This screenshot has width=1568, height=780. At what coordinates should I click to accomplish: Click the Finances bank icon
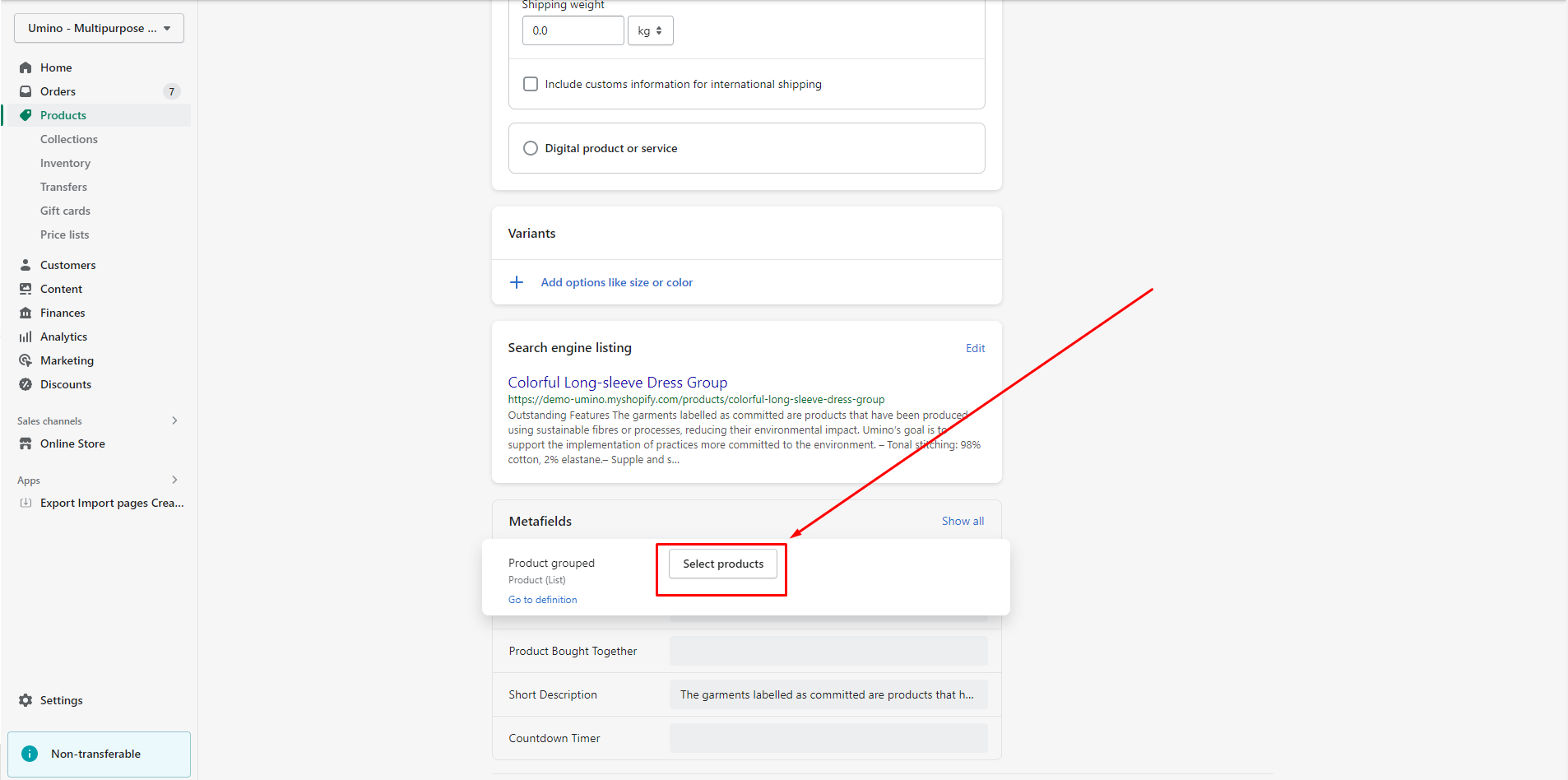(x=26, y=313)
